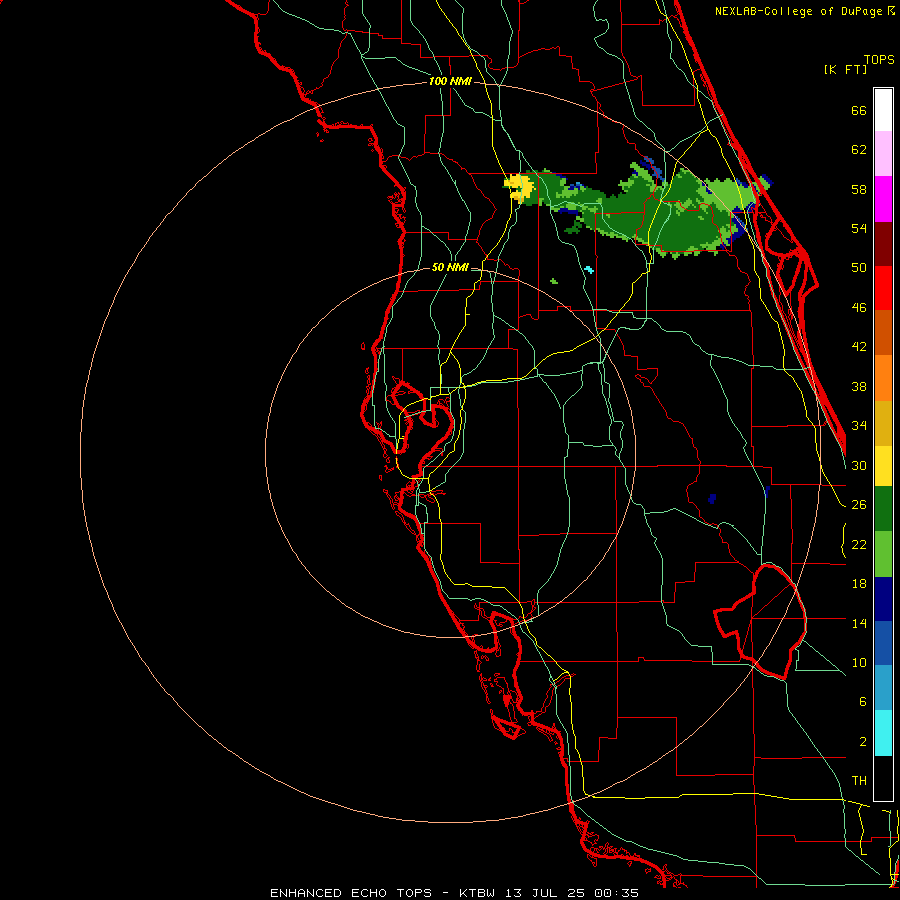Select the "6" legend value
900x900 pixels.
[863, 702]
